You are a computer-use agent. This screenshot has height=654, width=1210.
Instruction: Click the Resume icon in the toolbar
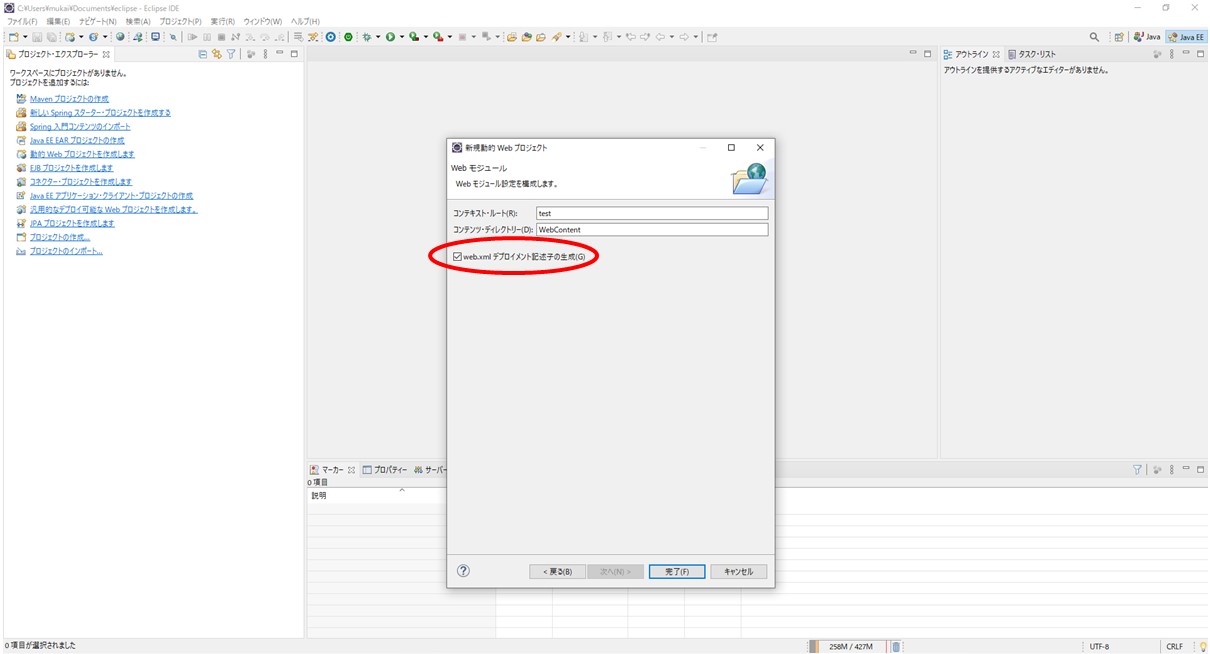193,37
